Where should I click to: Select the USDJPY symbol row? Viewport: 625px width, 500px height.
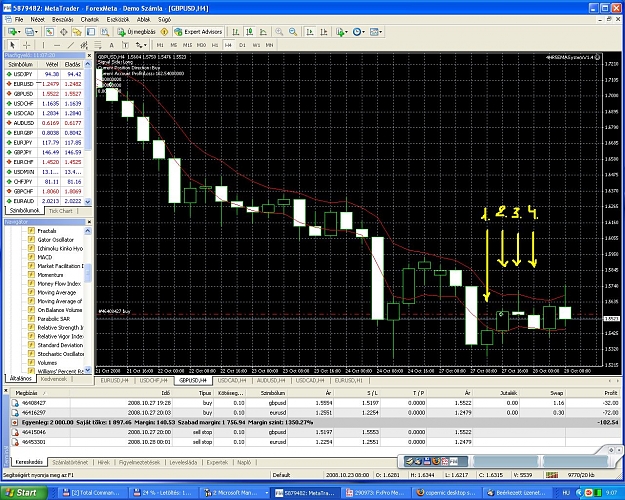(x=44, y=74)
